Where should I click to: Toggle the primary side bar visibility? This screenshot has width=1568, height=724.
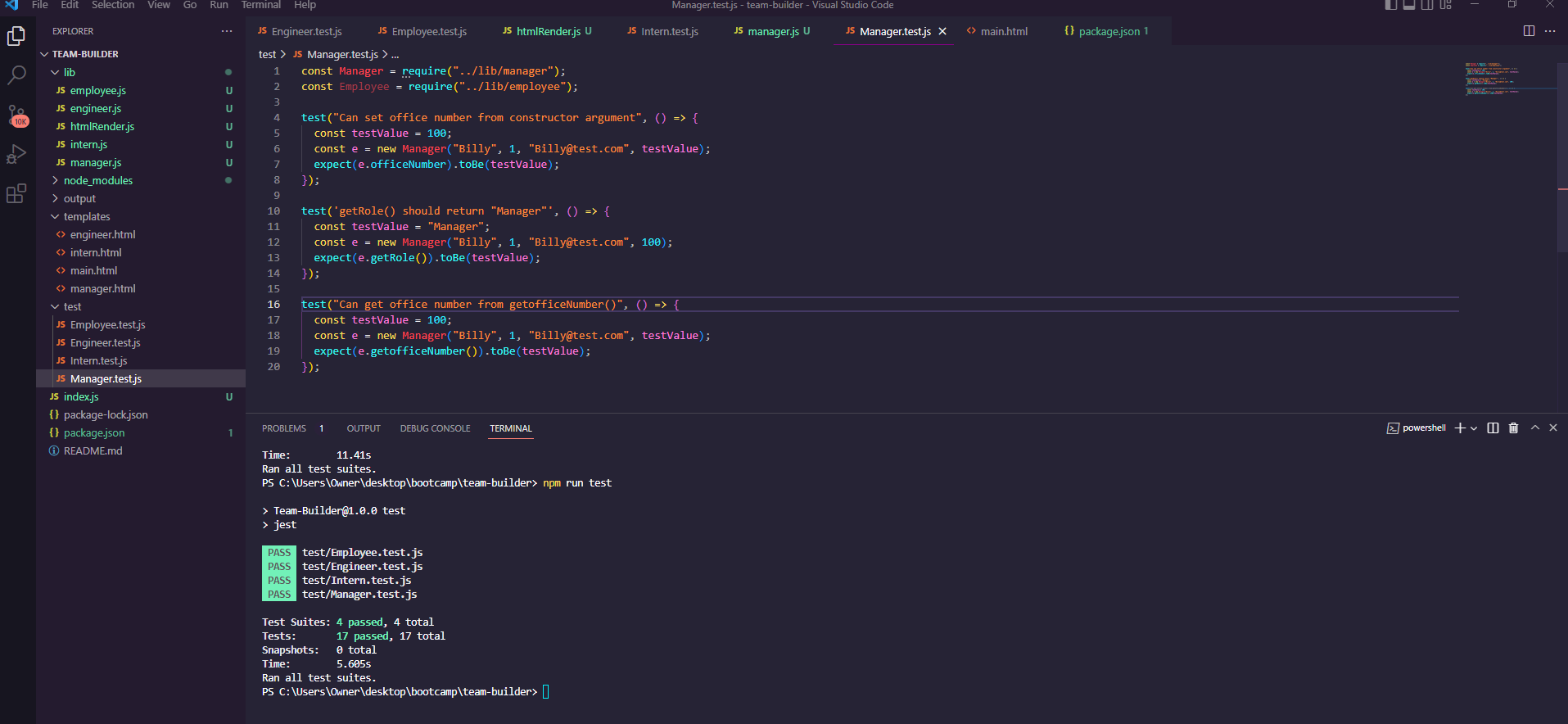point(1390,5)
